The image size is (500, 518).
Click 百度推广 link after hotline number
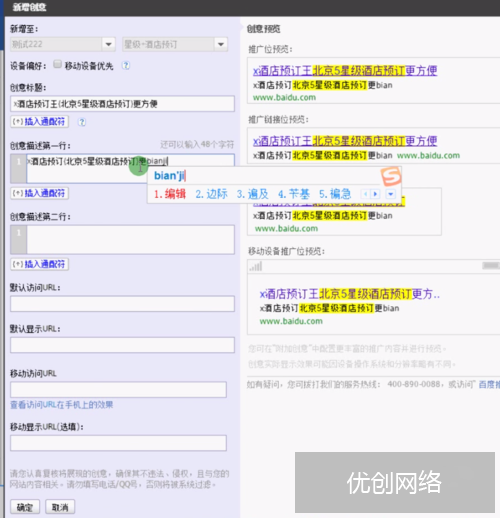pos(489,384)
